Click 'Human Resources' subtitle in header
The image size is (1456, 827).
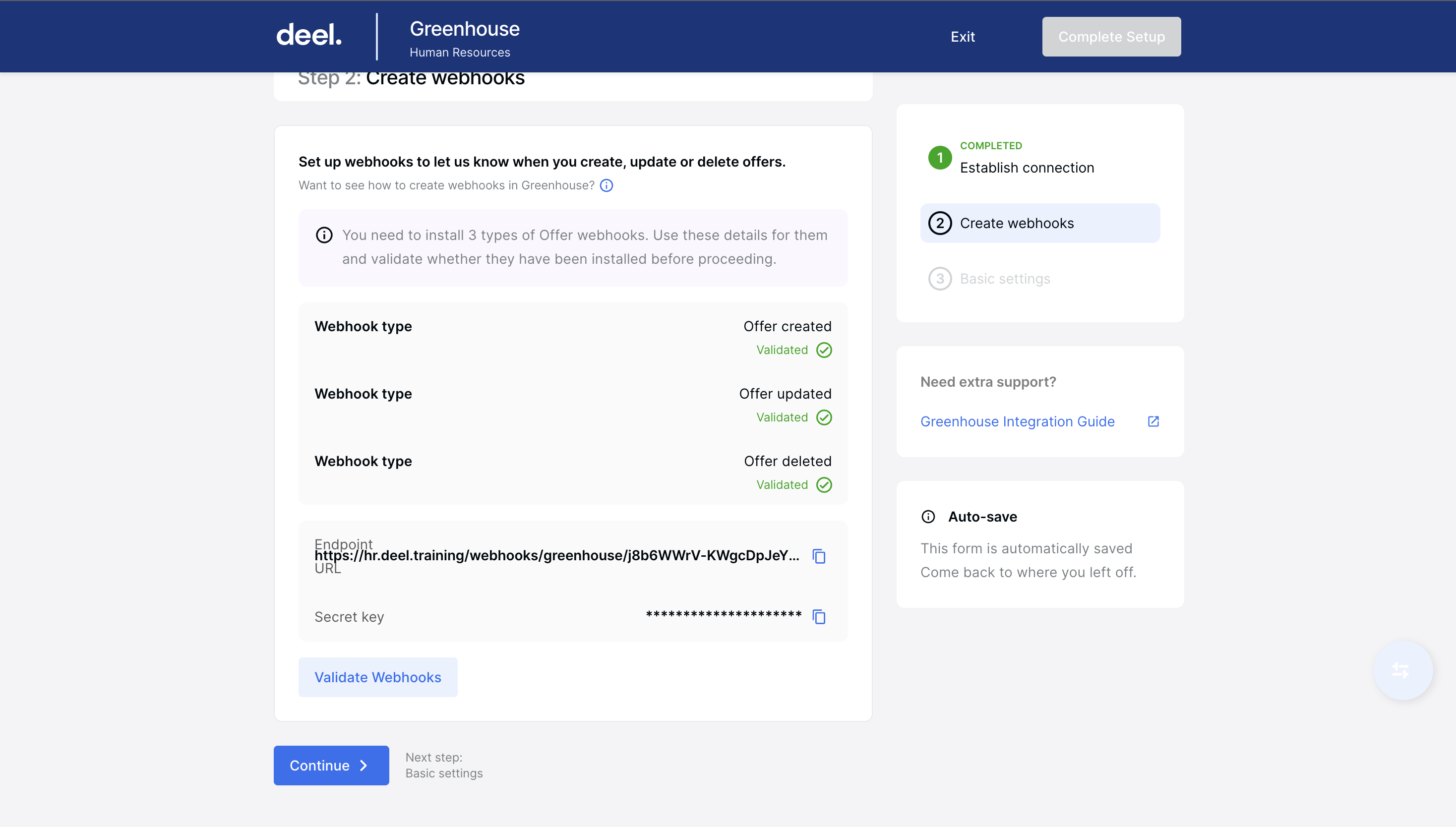pos(460,52)
